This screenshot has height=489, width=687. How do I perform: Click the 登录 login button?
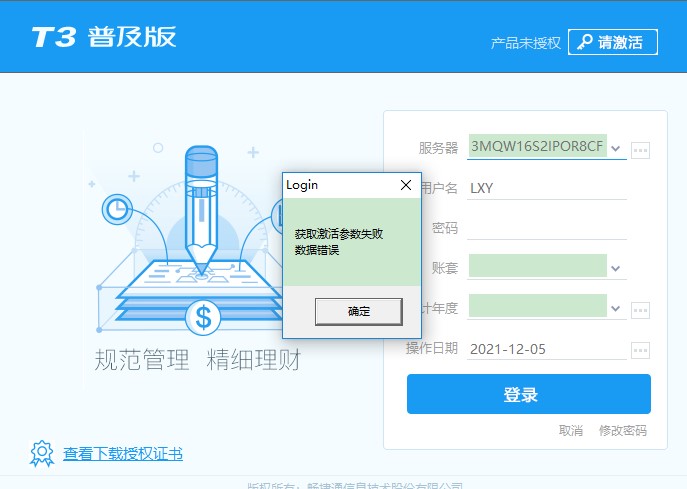(528, 394)
